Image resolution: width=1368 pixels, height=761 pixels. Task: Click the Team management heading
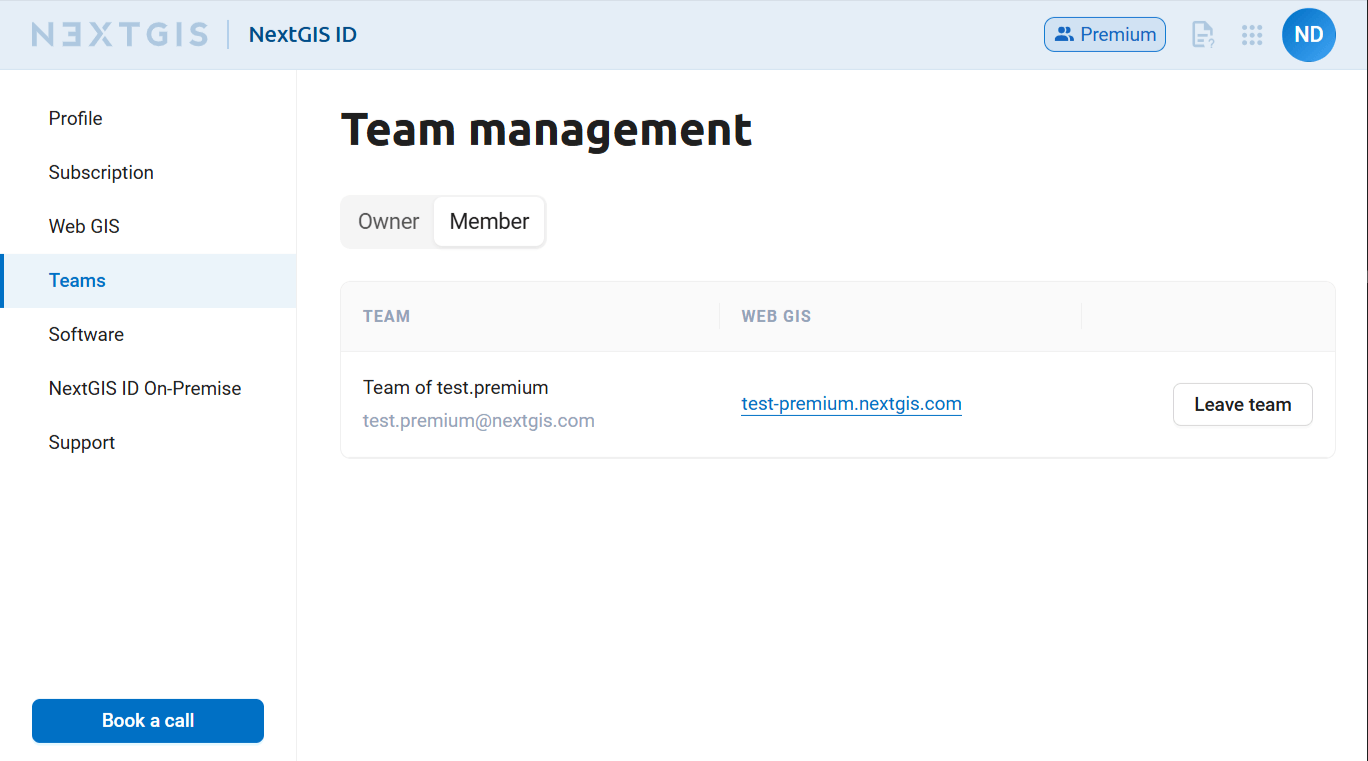[x=546, y=130]
